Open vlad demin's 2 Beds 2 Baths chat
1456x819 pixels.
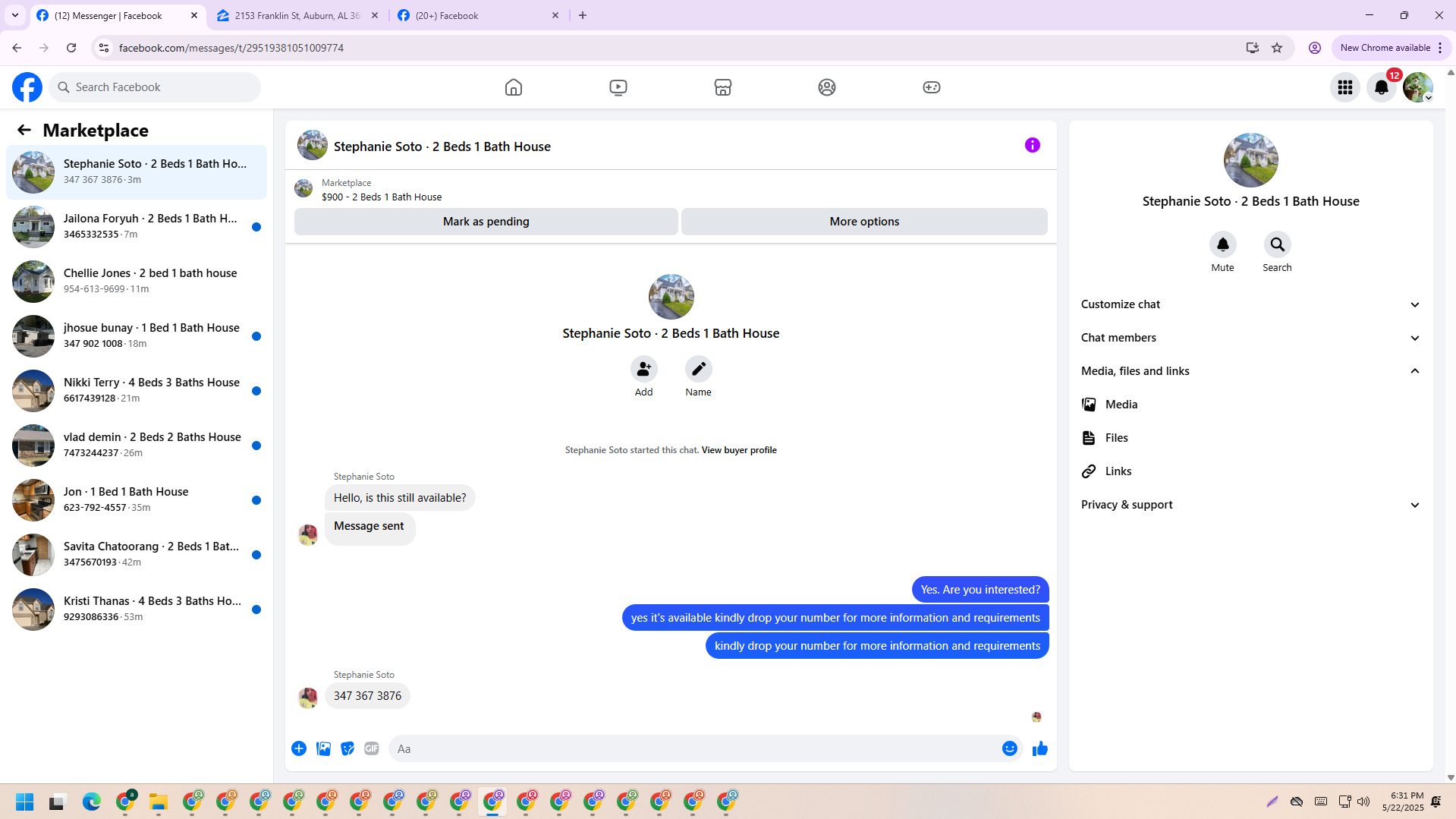(137, 446)
